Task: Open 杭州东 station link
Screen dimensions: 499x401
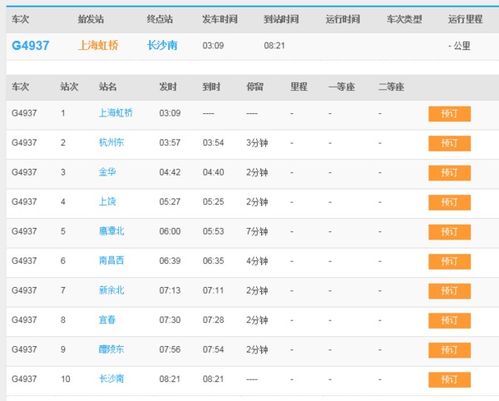Action: 111,143
